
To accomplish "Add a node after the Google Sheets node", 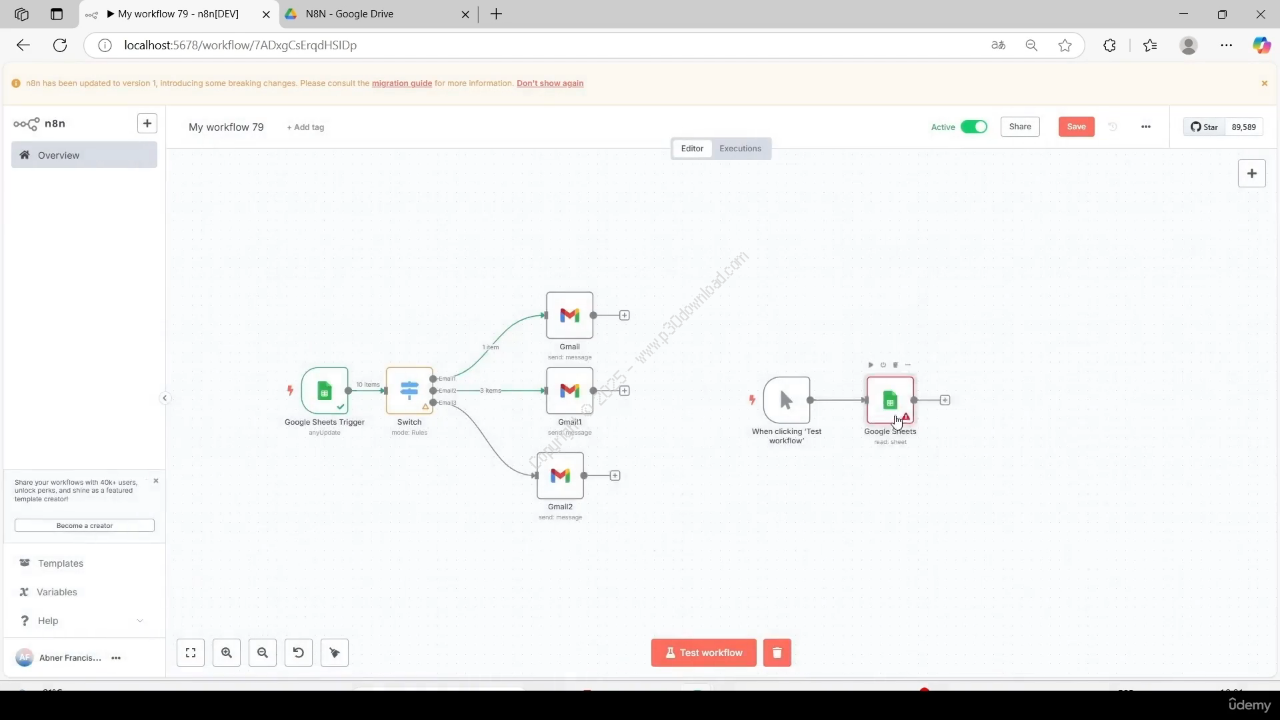I will (x=945, y=400).
